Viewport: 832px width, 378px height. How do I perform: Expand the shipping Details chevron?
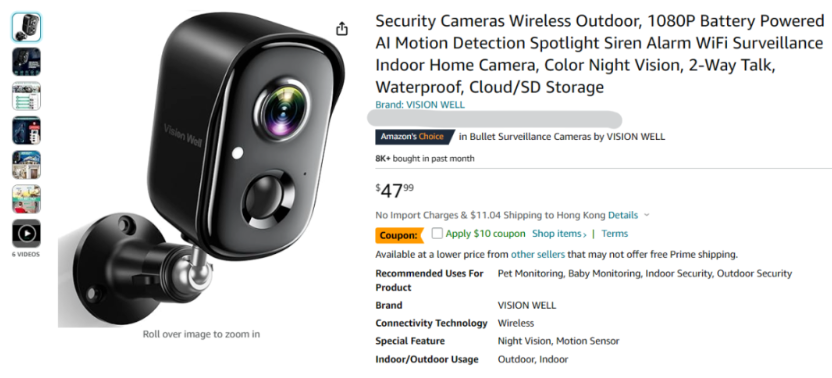click(646, 216)
